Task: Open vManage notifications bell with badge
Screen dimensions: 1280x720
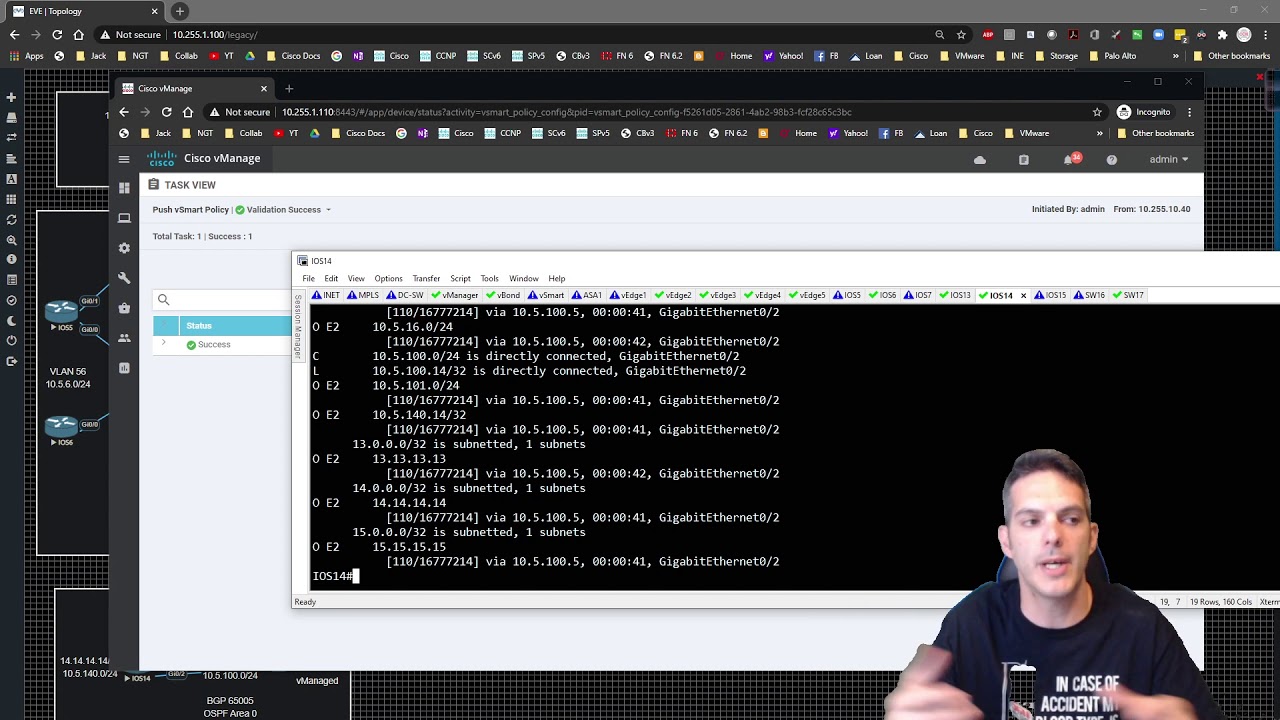Action: coord(1072,159)
